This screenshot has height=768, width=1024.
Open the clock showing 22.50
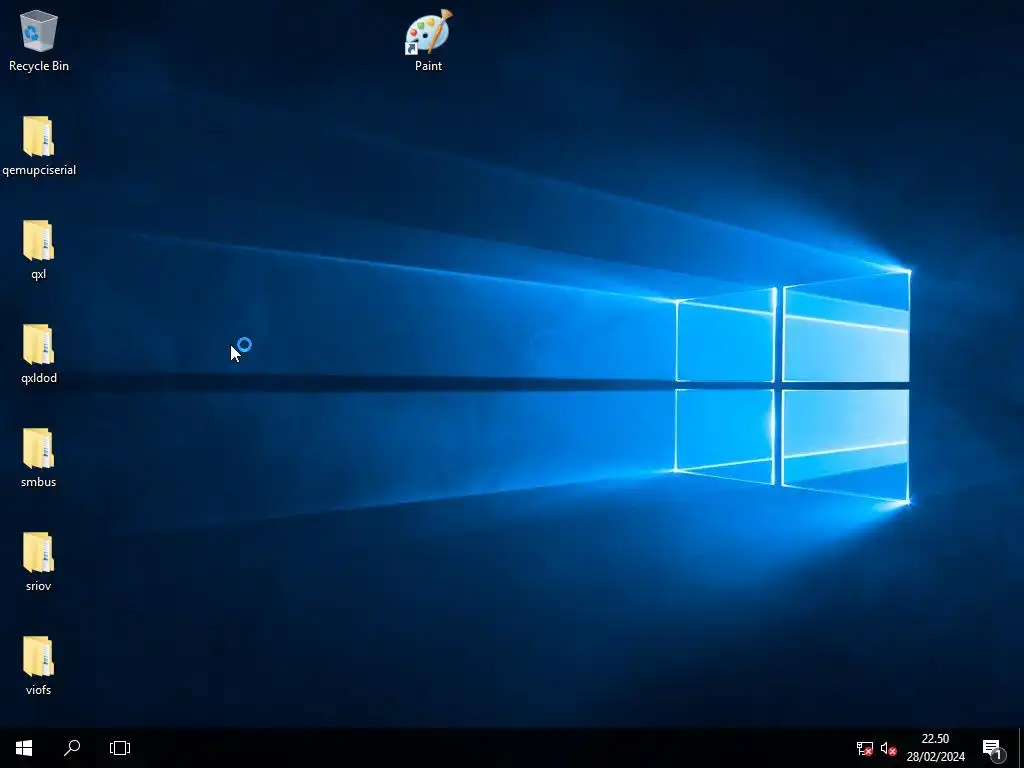click(935, 748)
